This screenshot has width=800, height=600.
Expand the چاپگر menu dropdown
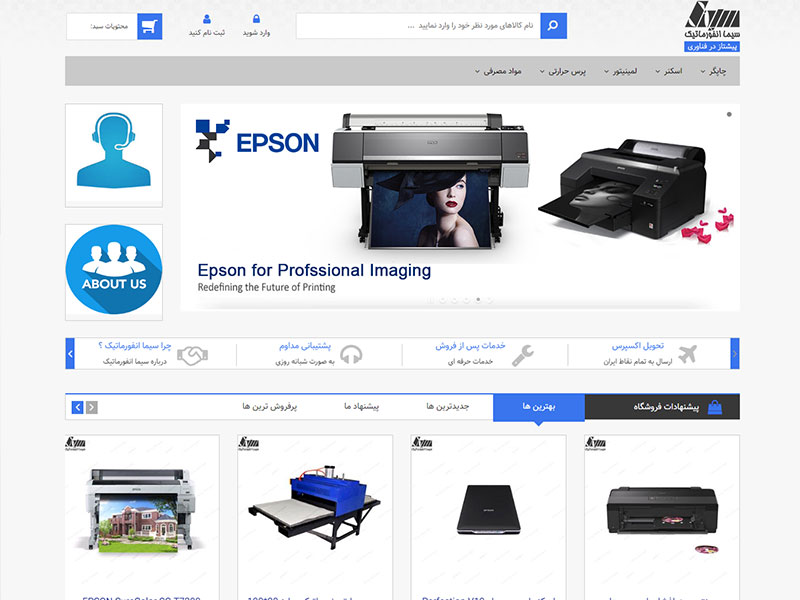[713, 71]
